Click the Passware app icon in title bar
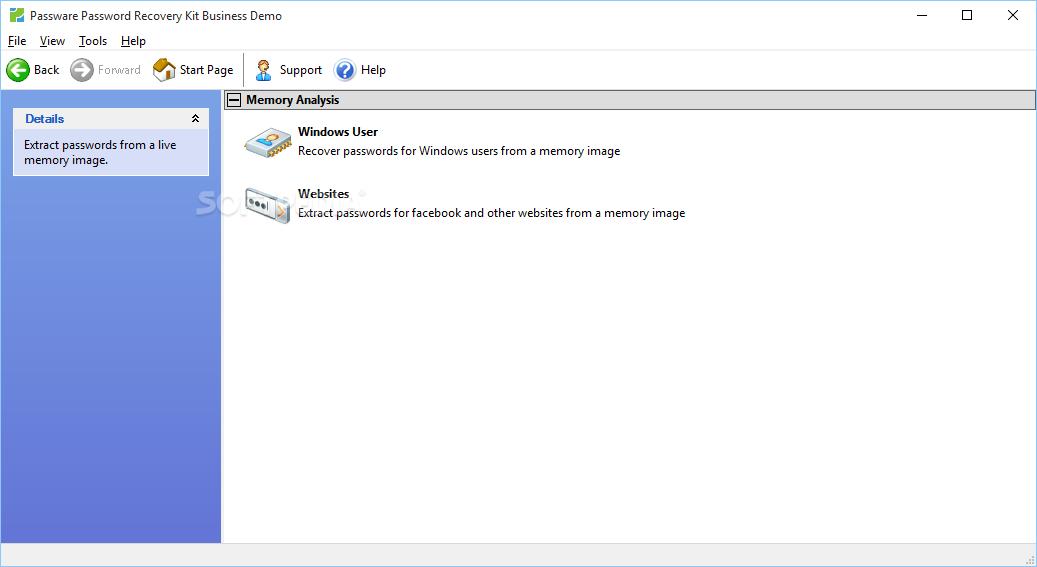Screen dimensions: 1037x567 click(x=17, y=15)
